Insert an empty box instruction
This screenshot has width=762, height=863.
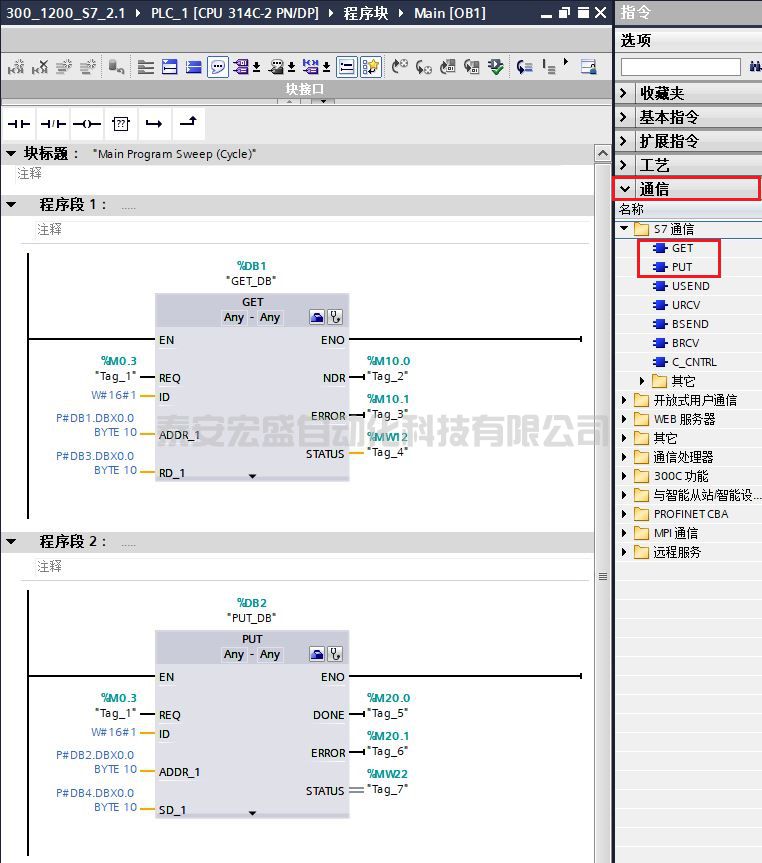tap(120, 124)
